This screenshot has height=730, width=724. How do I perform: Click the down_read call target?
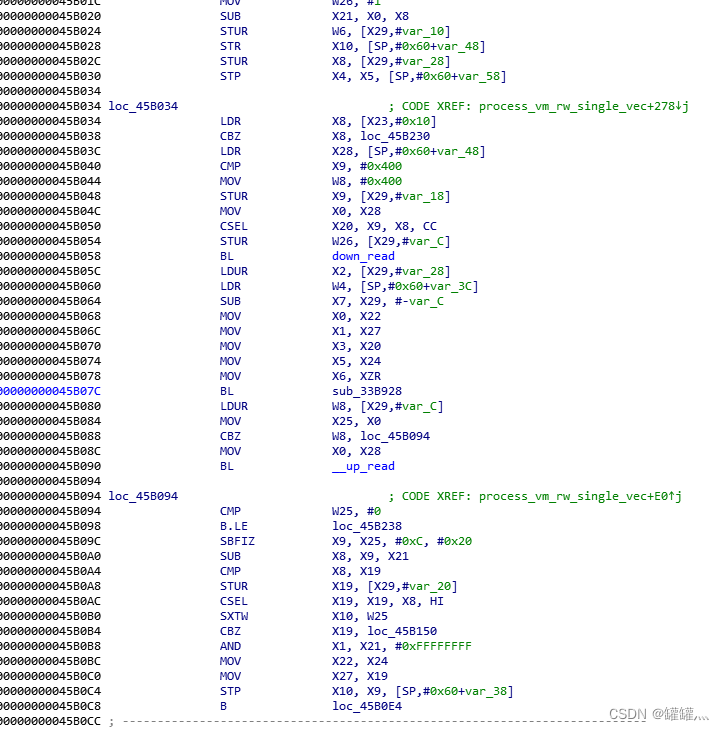click(x=363, y=256)
